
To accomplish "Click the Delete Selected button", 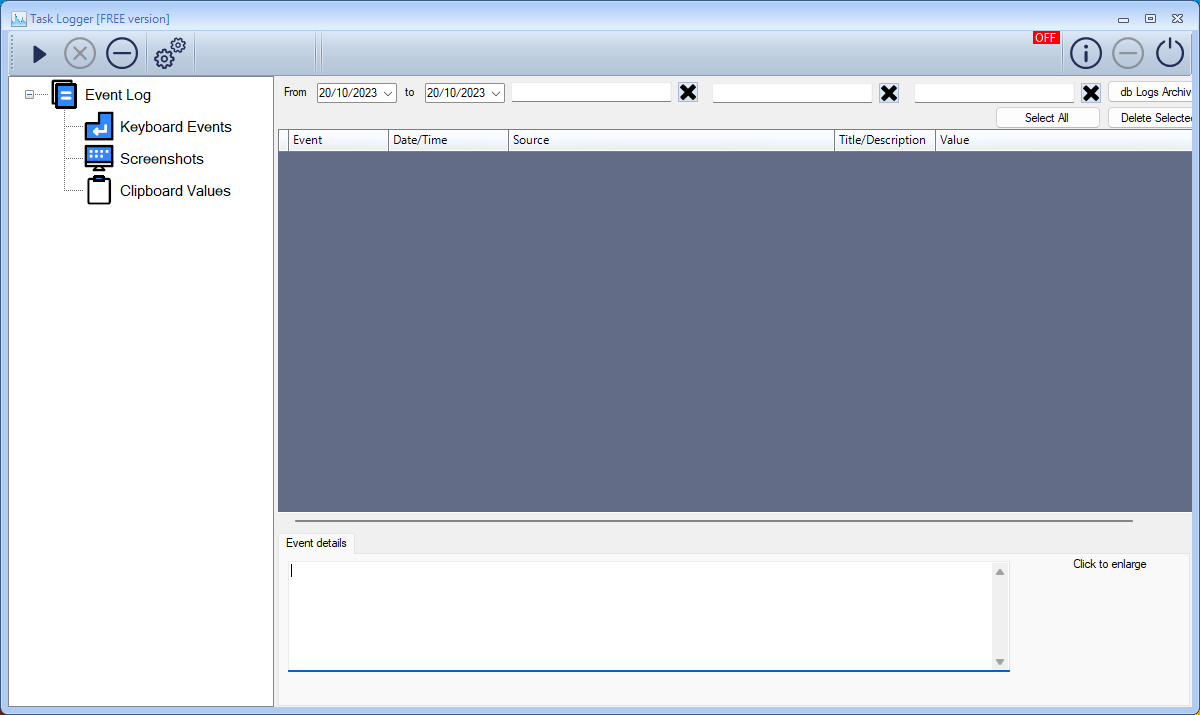I will coord(1153,118).
